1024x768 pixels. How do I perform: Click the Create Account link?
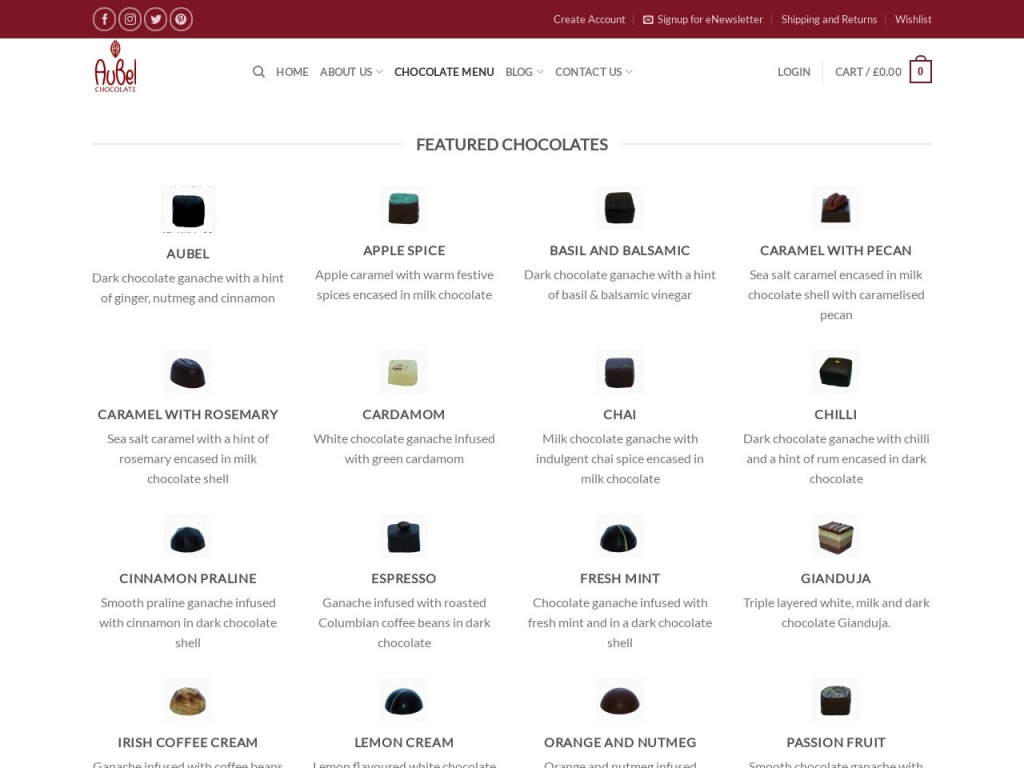tap(589, 20)
